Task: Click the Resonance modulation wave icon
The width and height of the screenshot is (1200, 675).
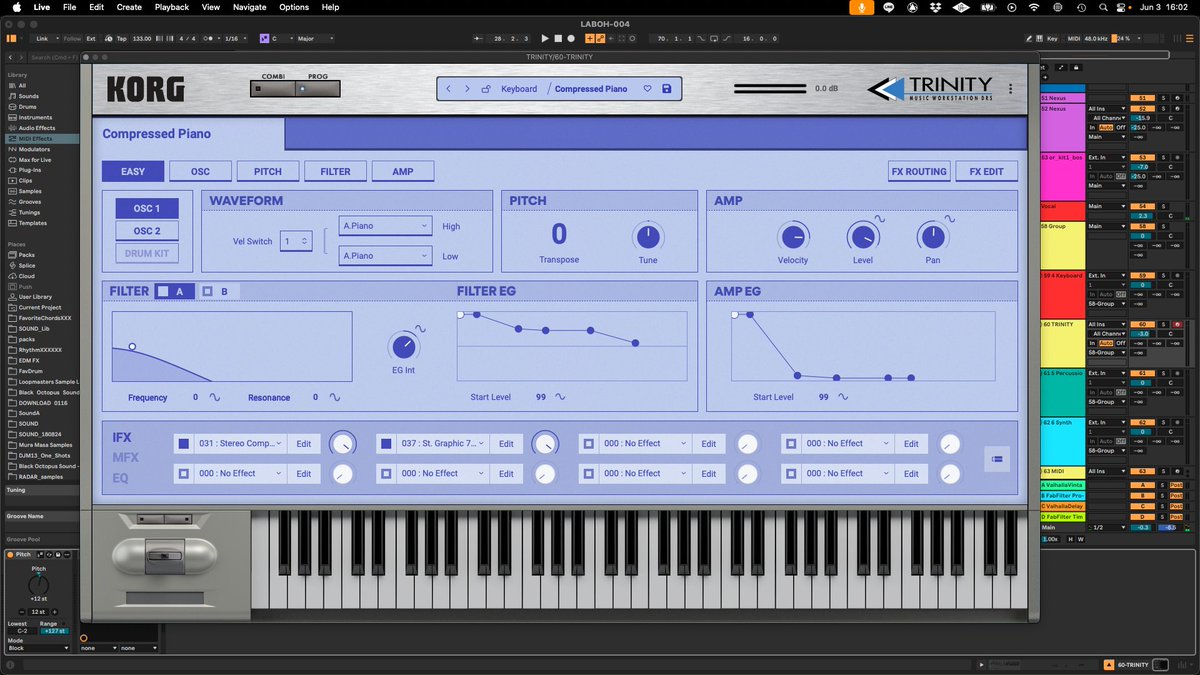Action: (335, 397)
